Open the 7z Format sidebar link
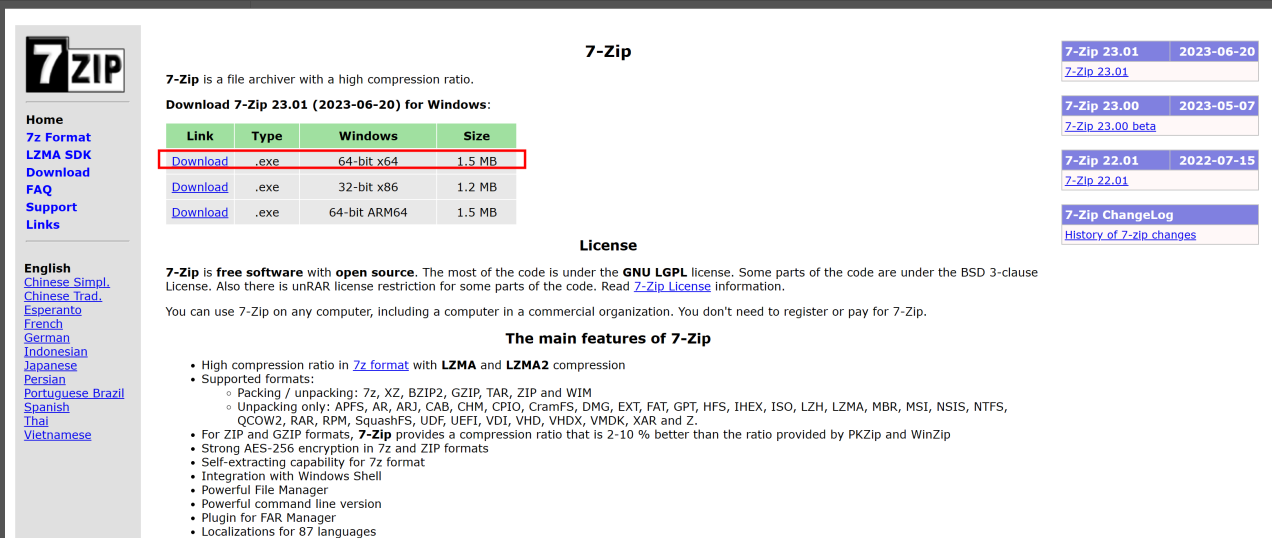This screenshot has height=538, width=1272. coord(58,137)
